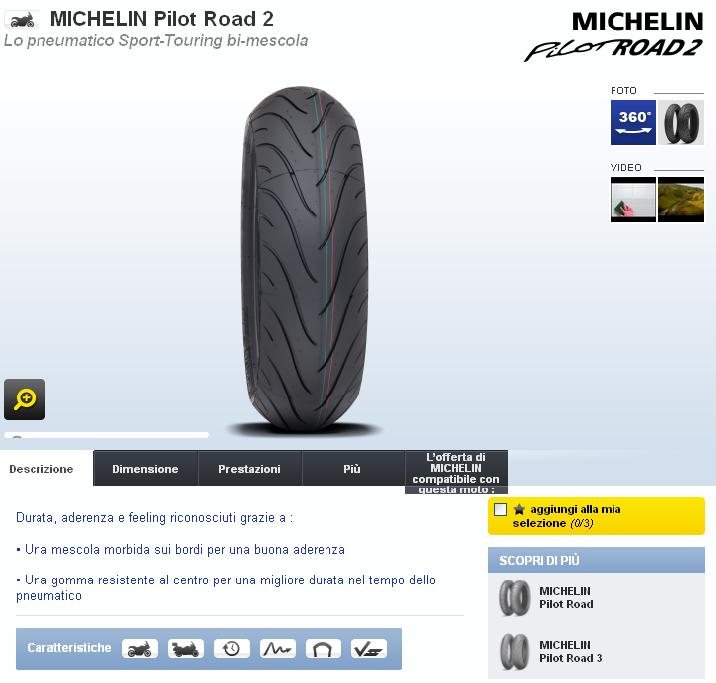This screenshot has height=683, width=716.
Task: Open the MICHELIN Pilot Road 3 link
Action: pos(571,651)
